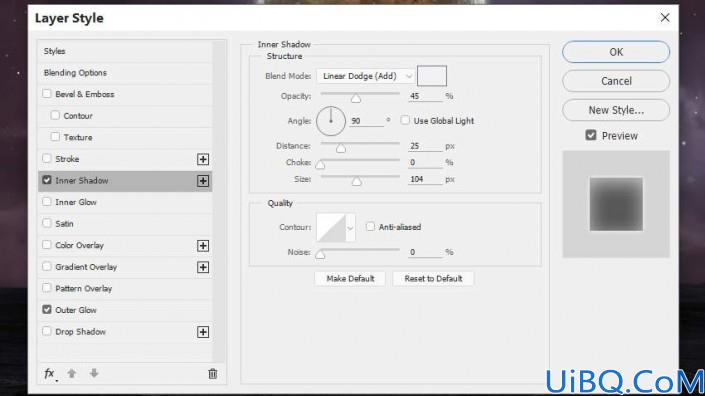The height and width of the screenshot is (396, 705).
Task: Click the Noise value field
Action: (425, 252)
